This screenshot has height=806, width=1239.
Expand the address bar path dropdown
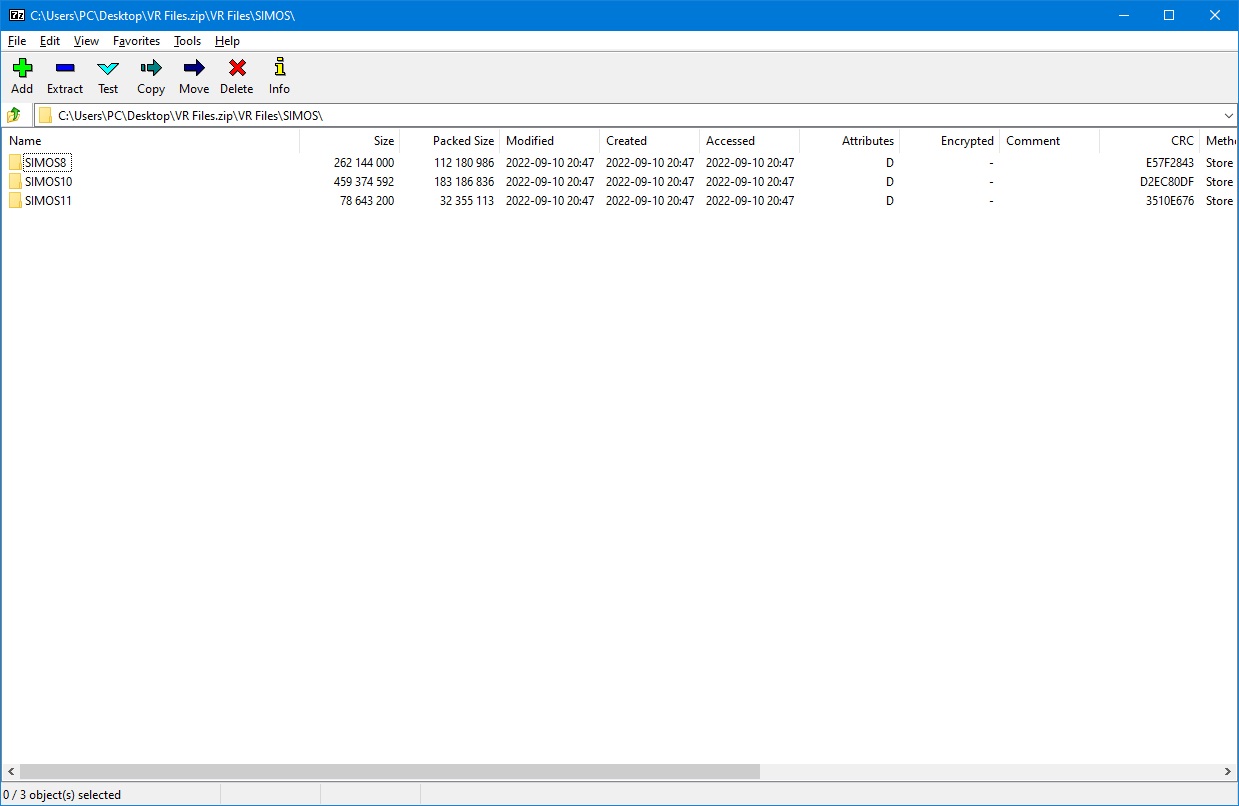point(1228,115)
